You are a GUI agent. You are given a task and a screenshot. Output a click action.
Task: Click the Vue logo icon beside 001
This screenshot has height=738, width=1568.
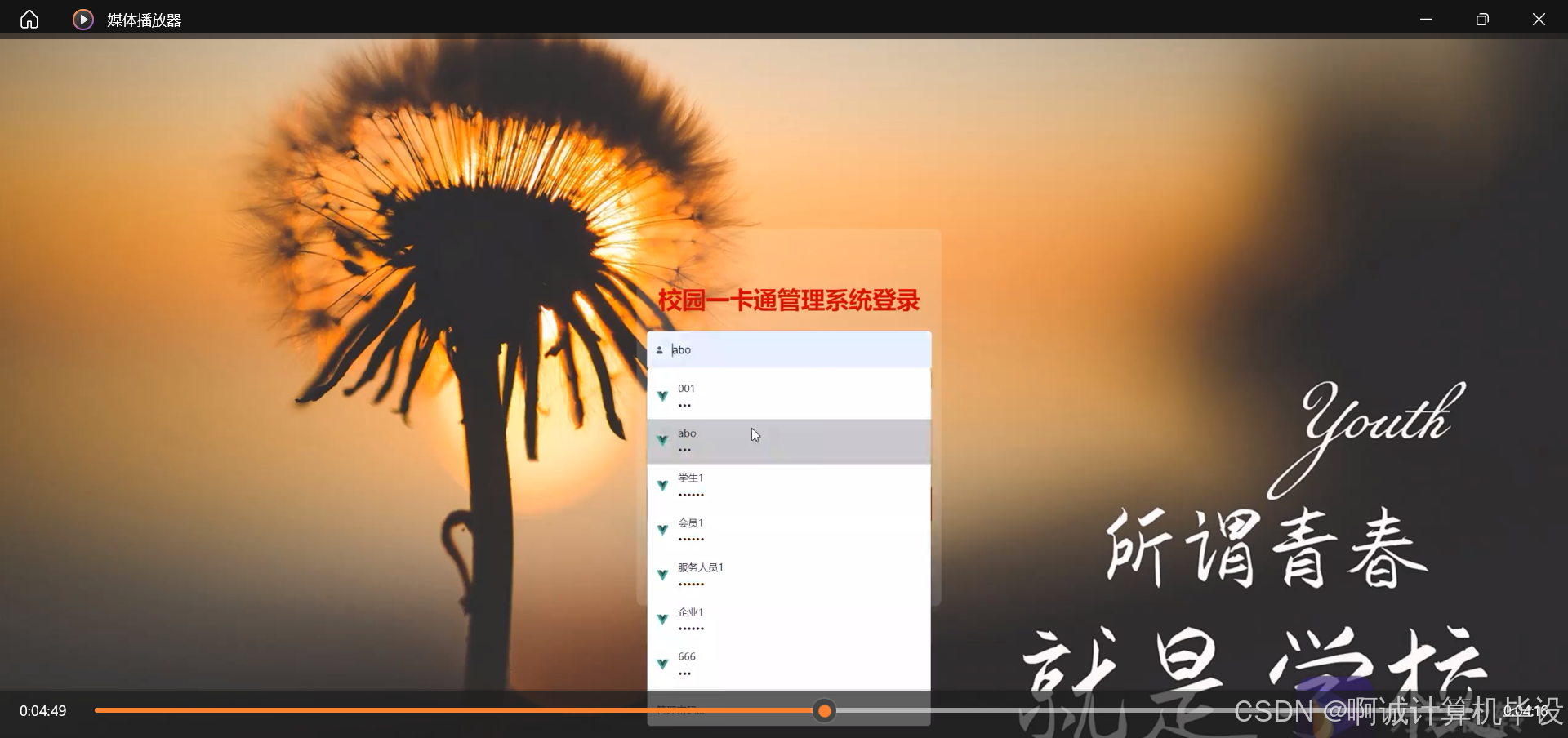(662, 396)
